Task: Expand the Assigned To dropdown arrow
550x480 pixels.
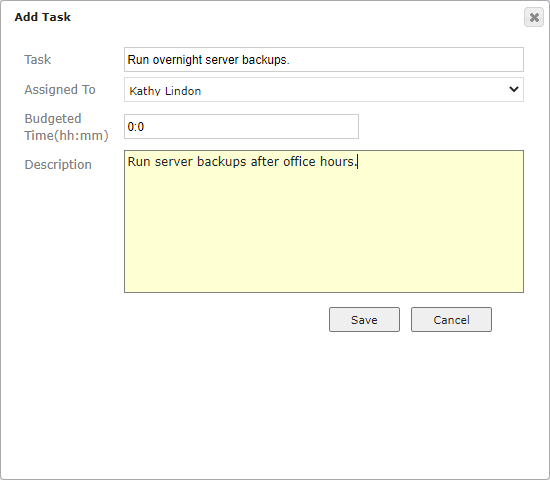Action: coord(514,89)
